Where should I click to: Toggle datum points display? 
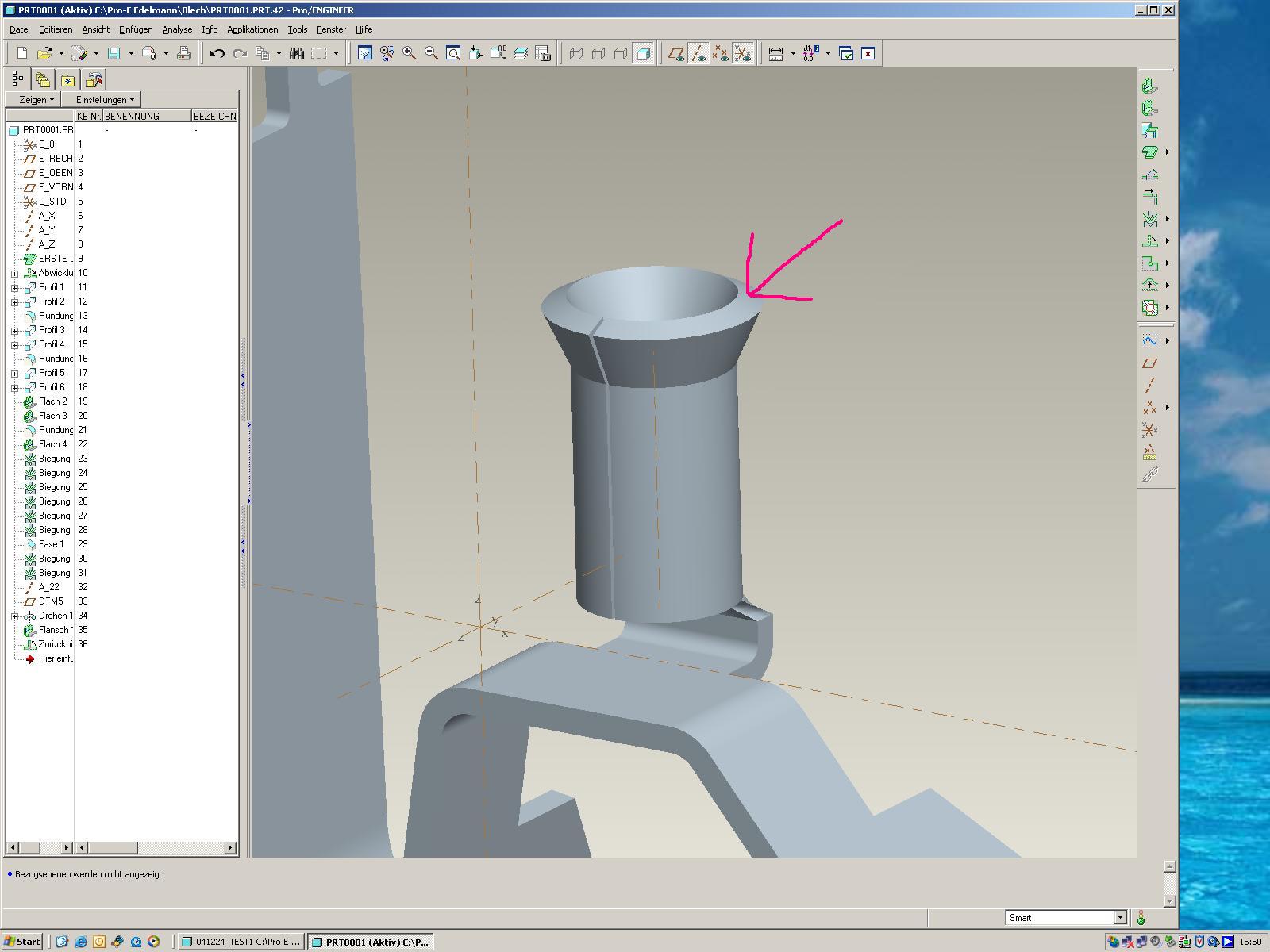point(721,53)
